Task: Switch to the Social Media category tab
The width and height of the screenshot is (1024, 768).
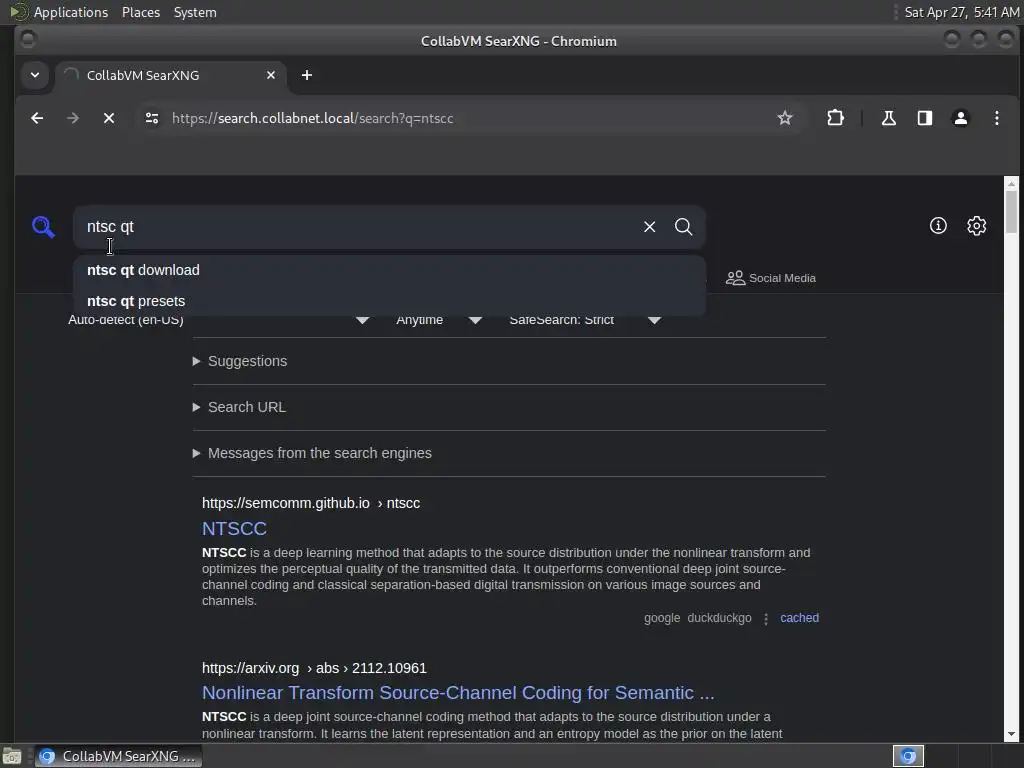Action: [x=771, y=278]
